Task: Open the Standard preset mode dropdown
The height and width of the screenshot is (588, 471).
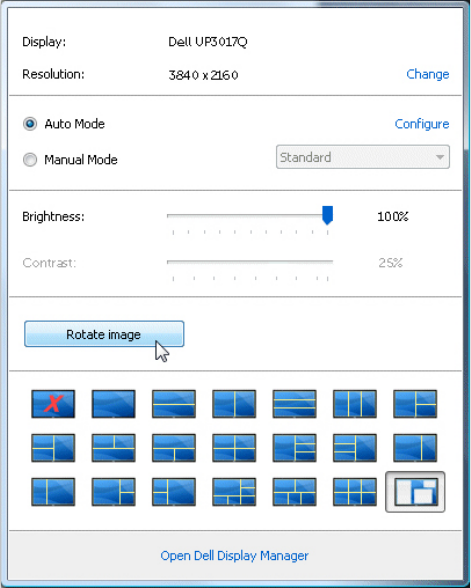Action: click(x=363, y=157)
